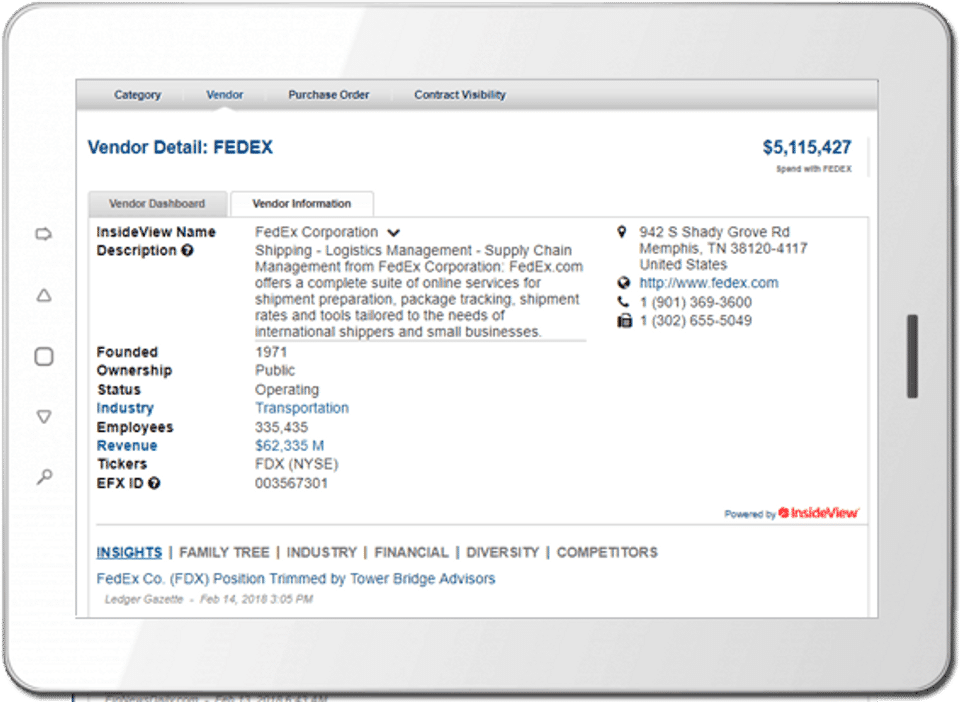Click the ticker value FDX (NYSE)
Image resolution: width=960 pixels, height=702 pixels.
pyautogui.click(x=296, y=464)
